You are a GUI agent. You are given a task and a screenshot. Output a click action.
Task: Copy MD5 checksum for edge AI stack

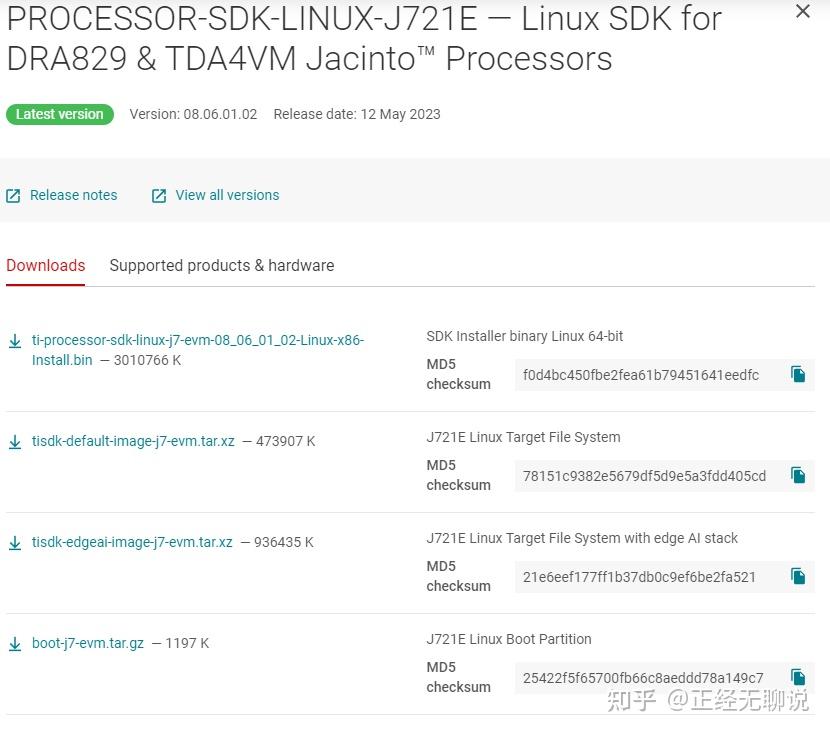click(x=798, y=576)
